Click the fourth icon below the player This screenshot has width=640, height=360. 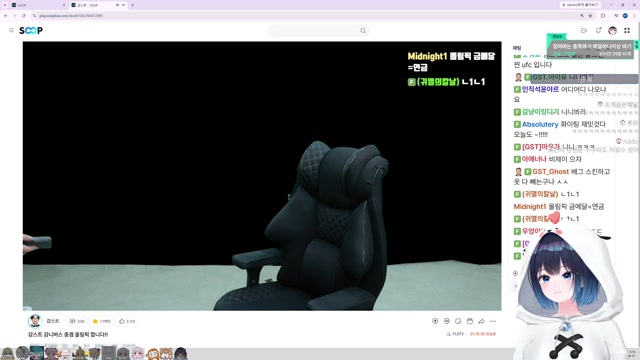(470, 321)
